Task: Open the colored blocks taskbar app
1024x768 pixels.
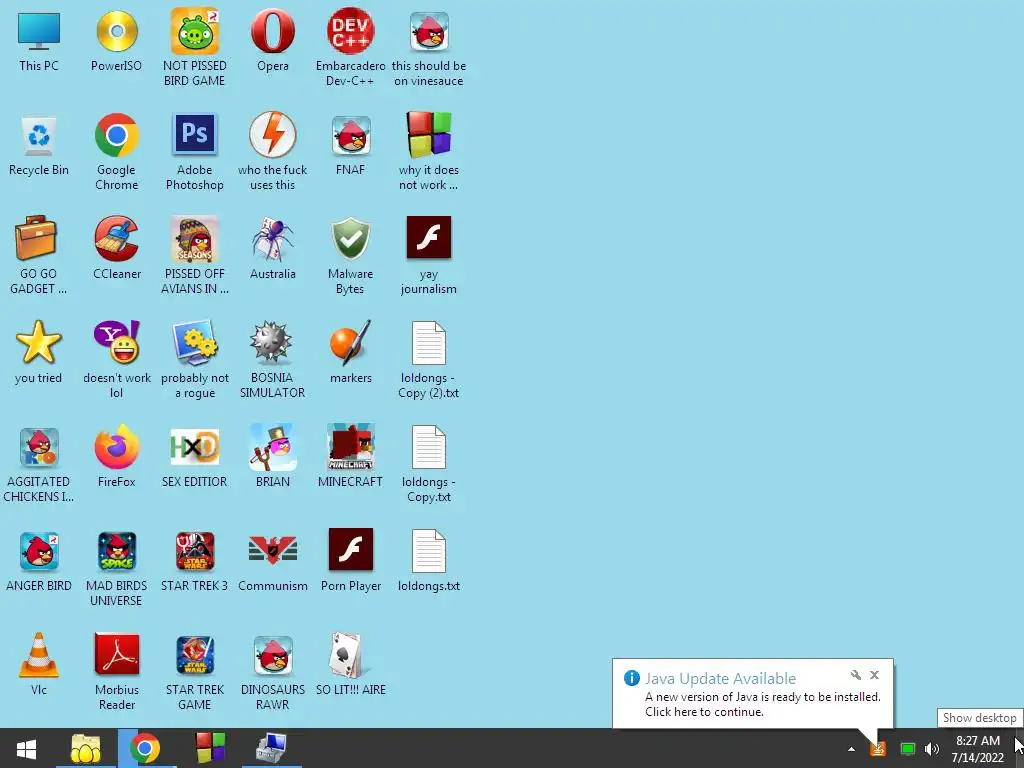Action: (x=210, y=748)
